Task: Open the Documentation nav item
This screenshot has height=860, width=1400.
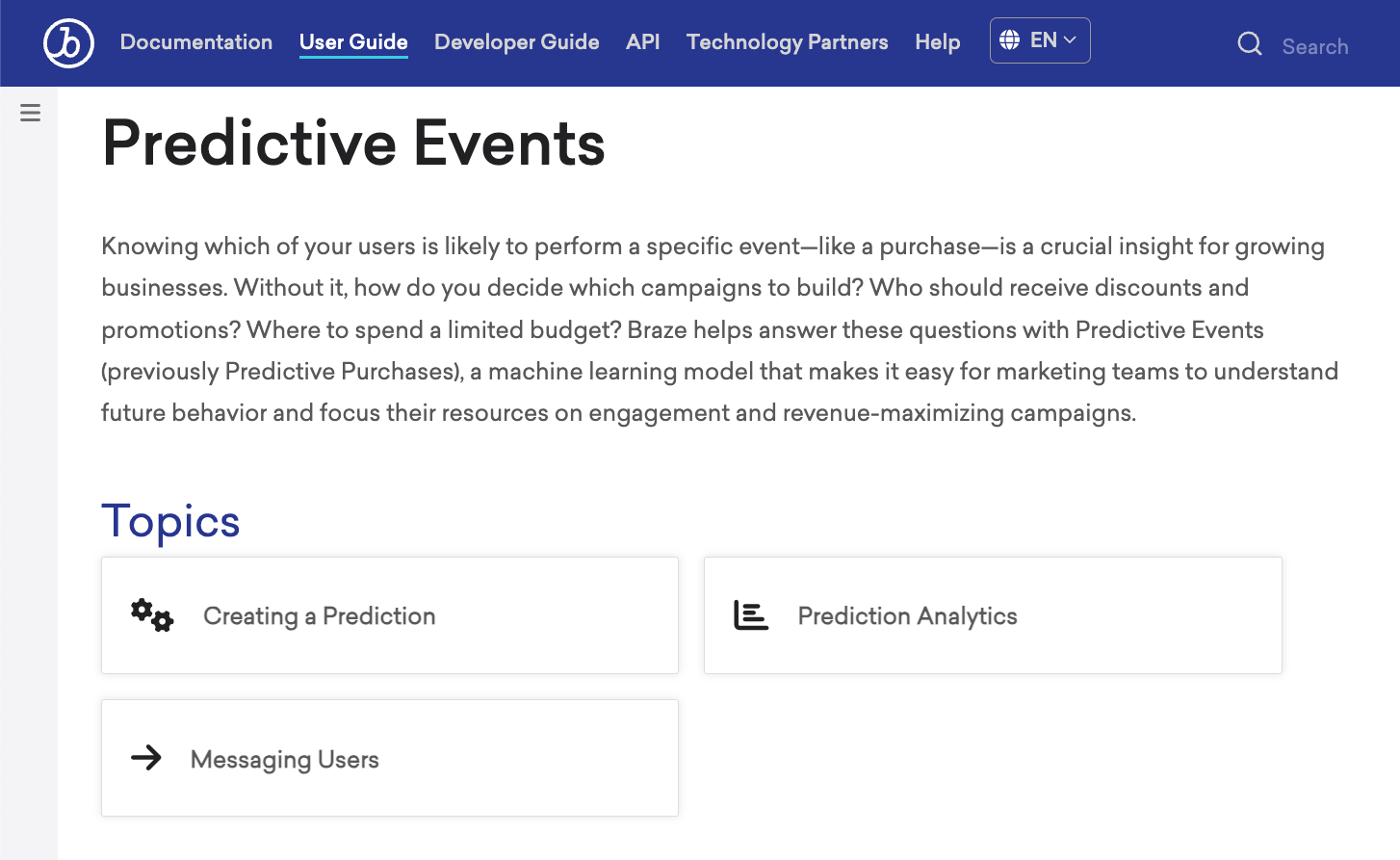Action: pos(196,42)
